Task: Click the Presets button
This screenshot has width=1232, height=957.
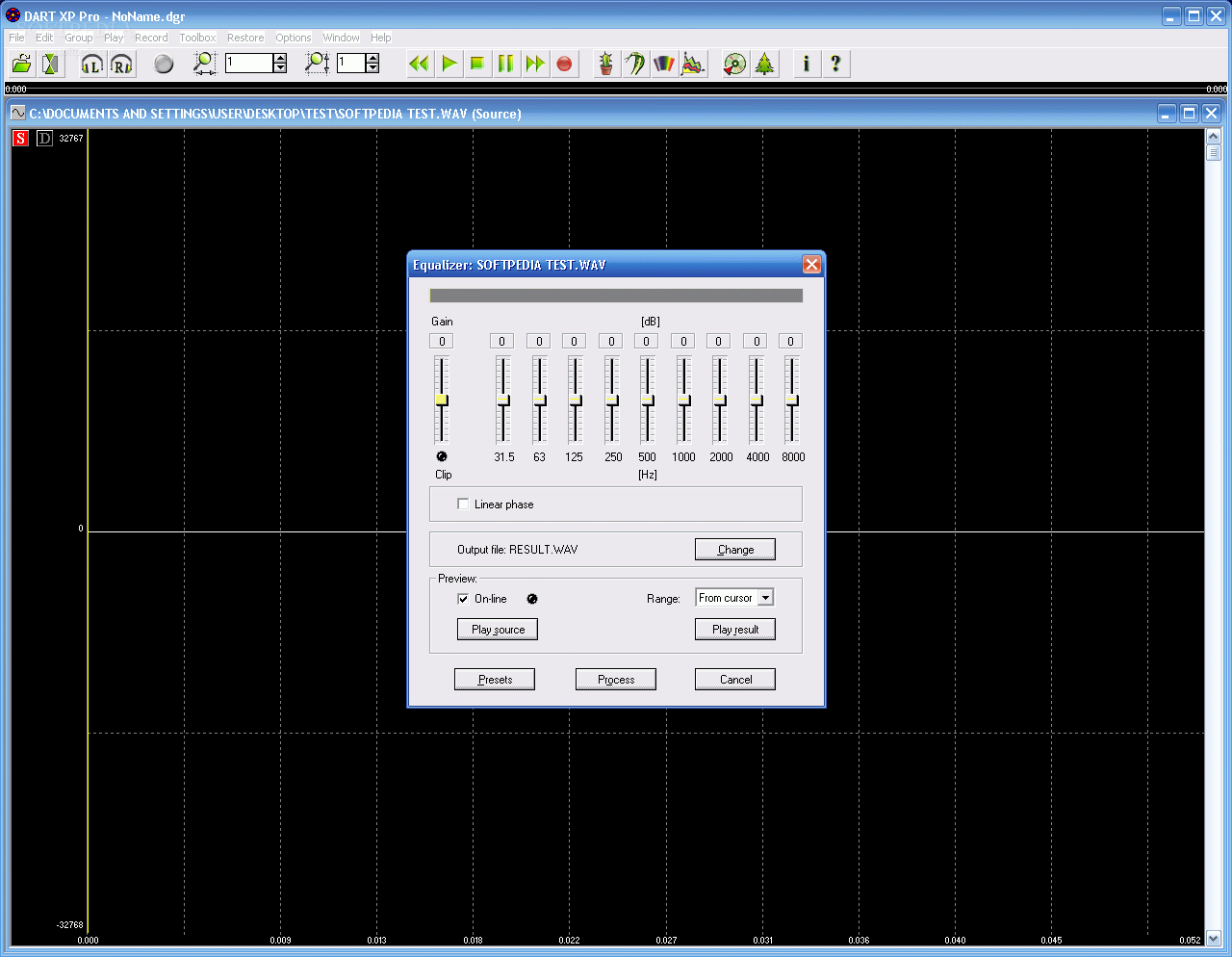Action: [495, 679]
